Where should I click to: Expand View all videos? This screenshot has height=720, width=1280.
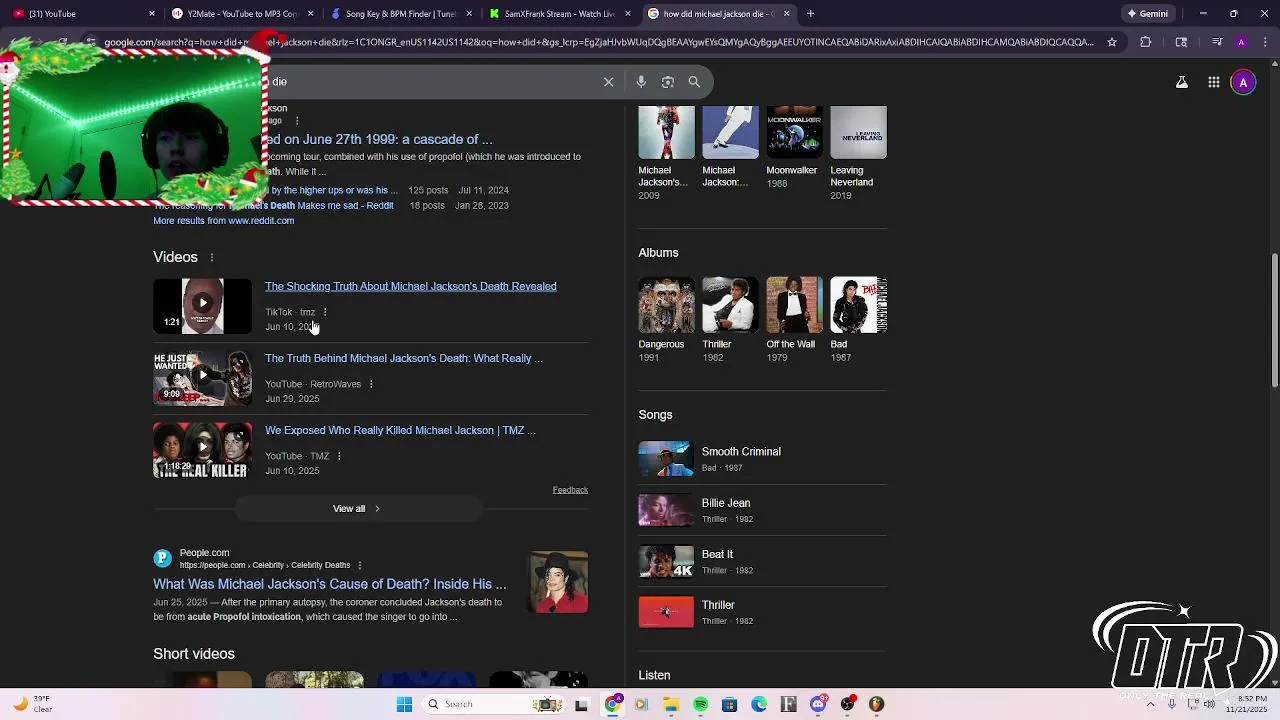click(x=357, y=508)
